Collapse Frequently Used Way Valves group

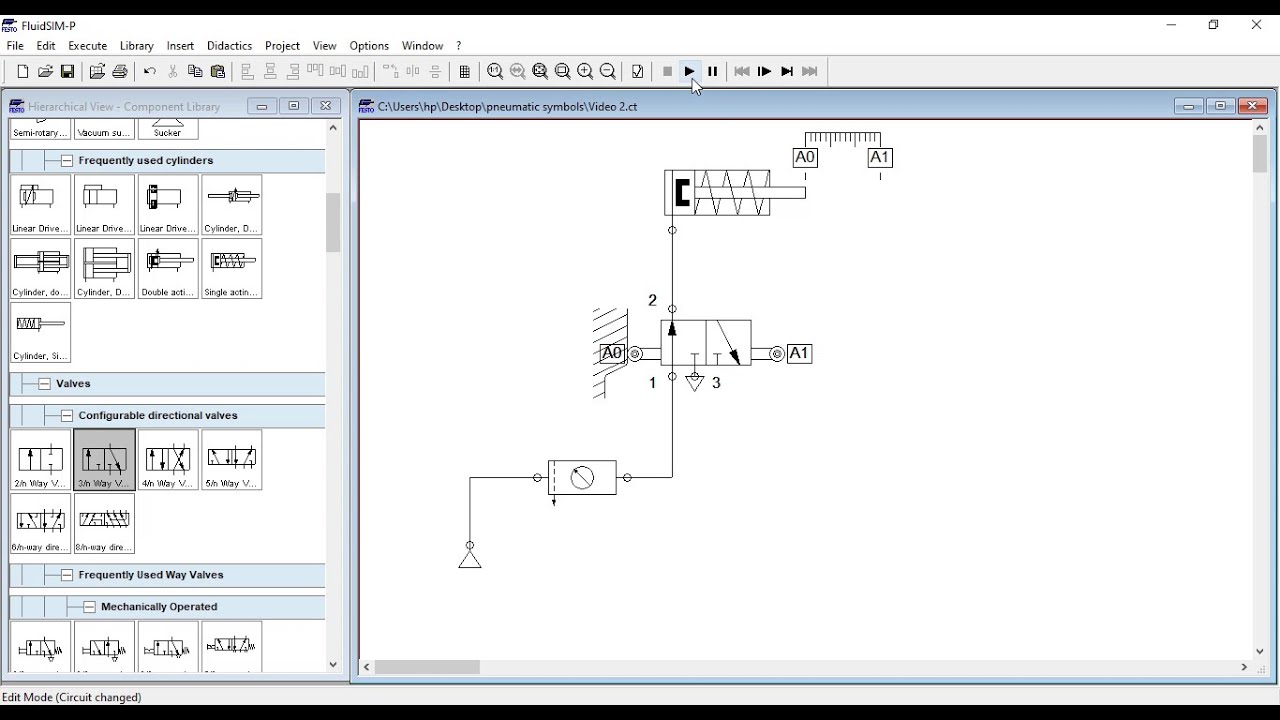pyautogui.click(x=66, y=575)
